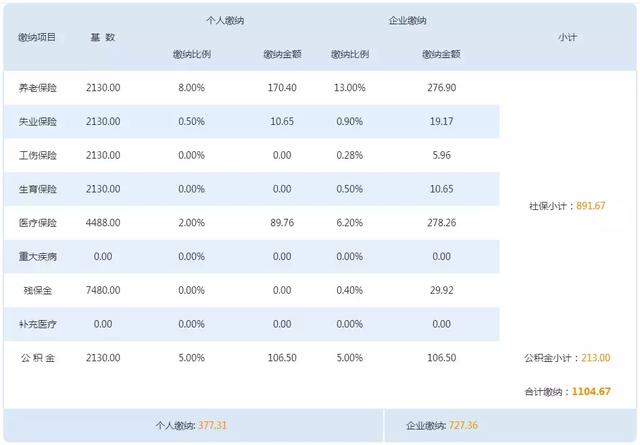Click the 基数 column header
The width and height of the screenshot is (640, 445).
[x=103, y=37]
